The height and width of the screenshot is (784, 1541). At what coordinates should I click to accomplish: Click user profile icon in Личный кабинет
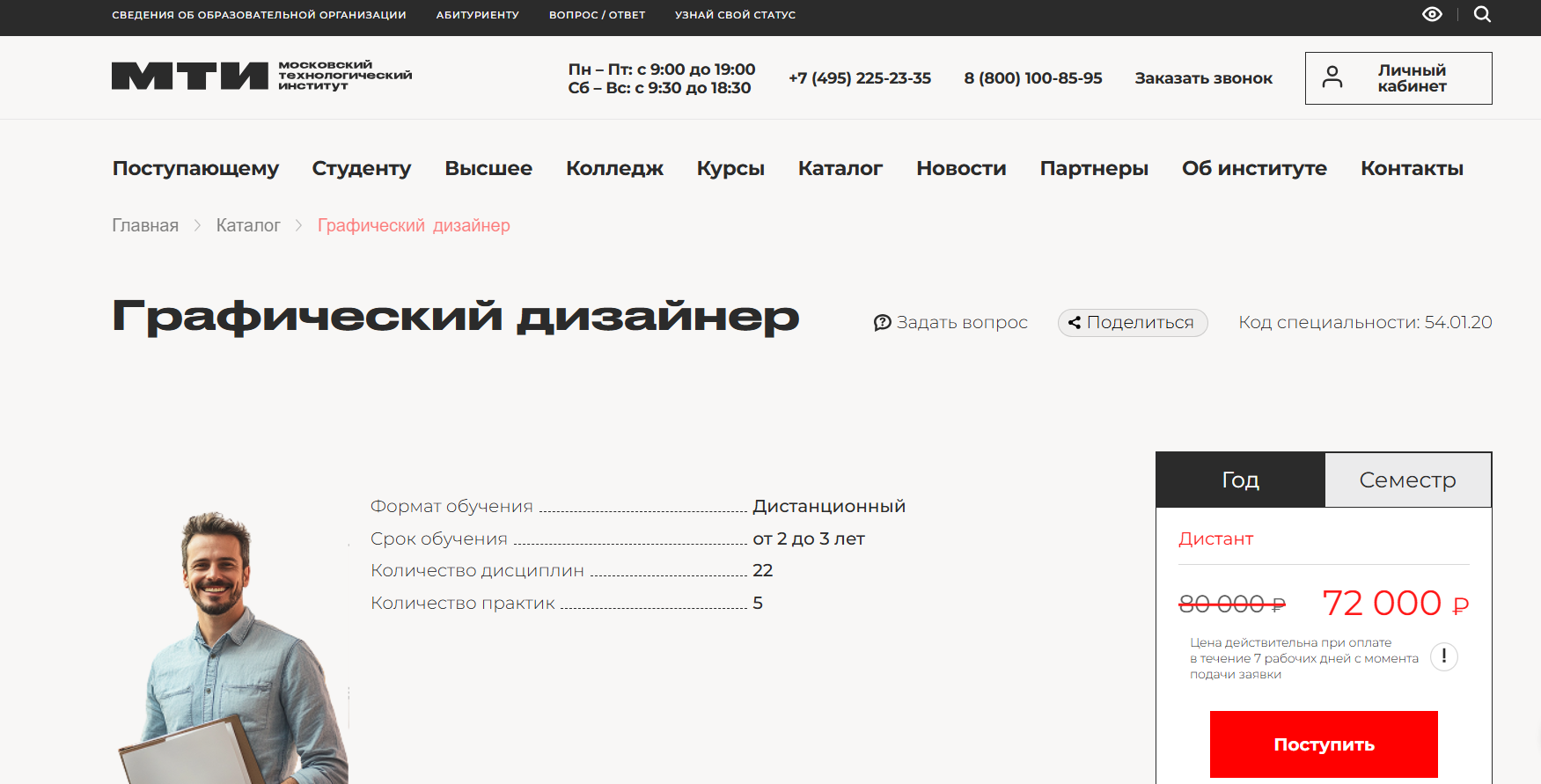pos(1332,77)
